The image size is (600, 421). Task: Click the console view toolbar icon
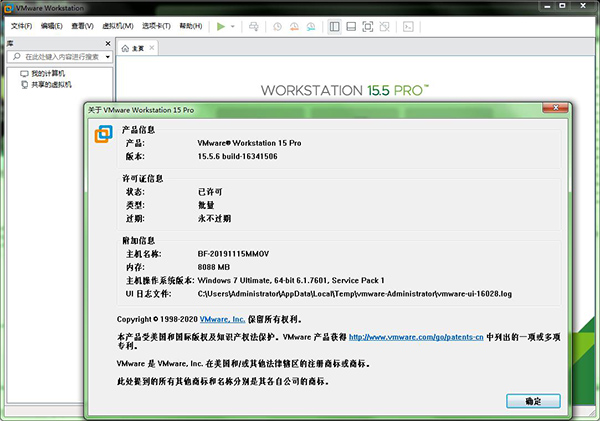[408, 26]
